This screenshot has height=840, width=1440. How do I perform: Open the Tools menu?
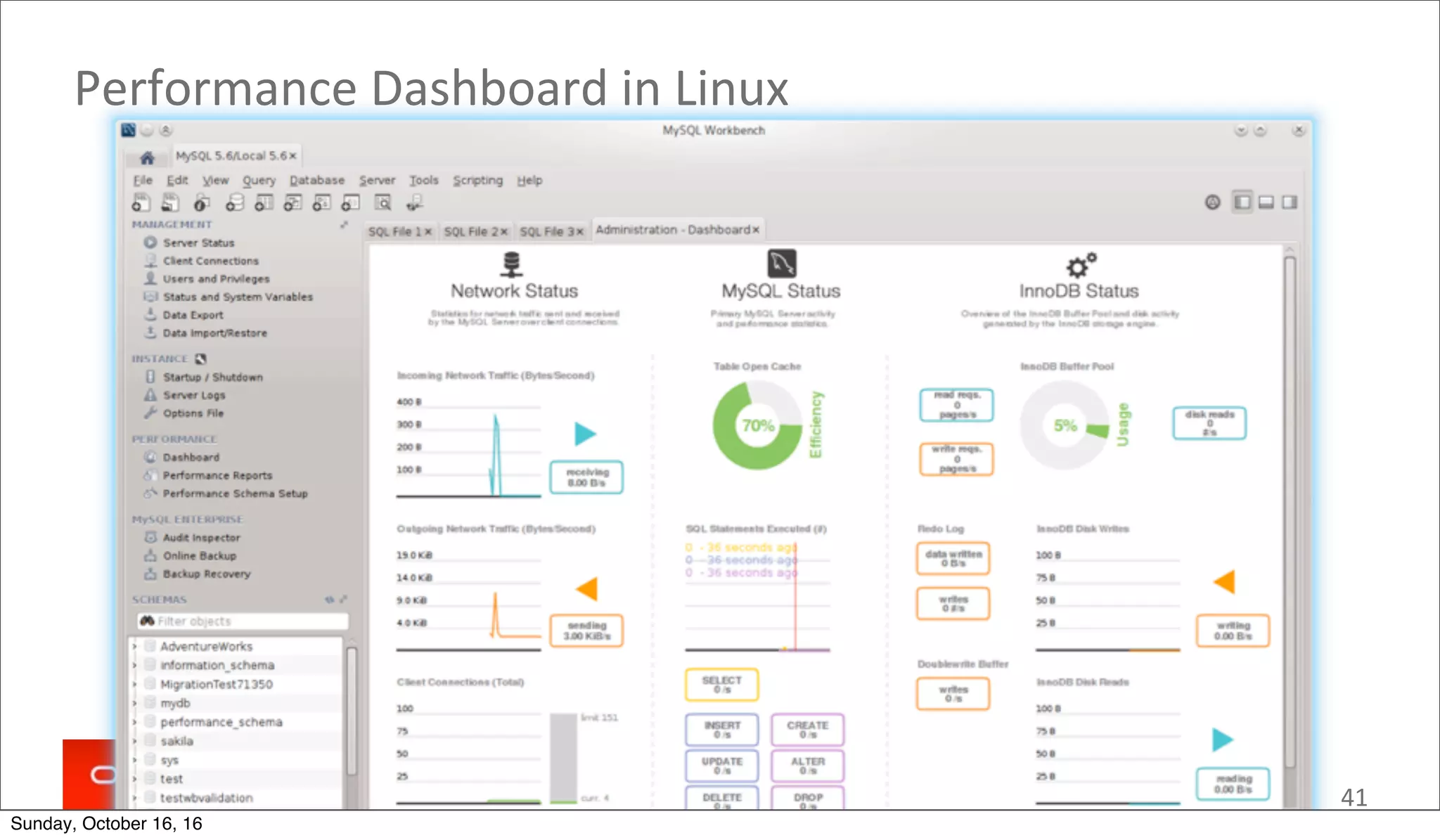pos(424,181)
